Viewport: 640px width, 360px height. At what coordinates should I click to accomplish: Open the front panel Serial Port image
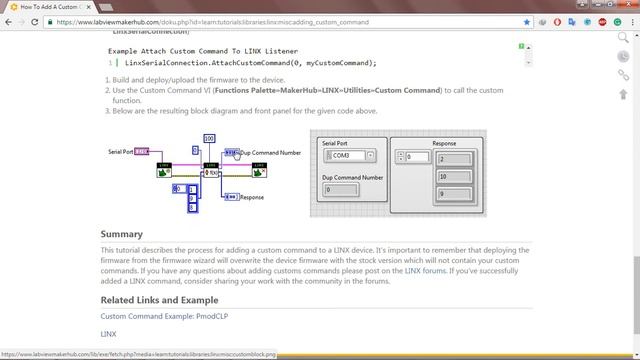click(398, 173)
